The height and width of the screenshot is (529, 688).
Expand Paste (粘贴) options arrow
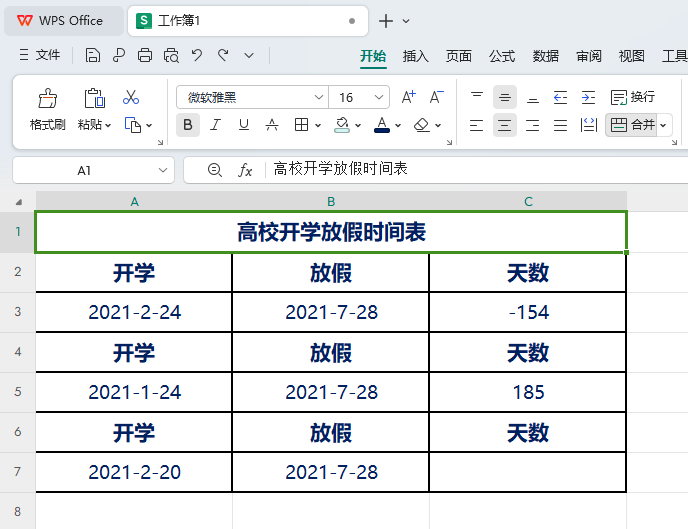click(x=108, y=125)
